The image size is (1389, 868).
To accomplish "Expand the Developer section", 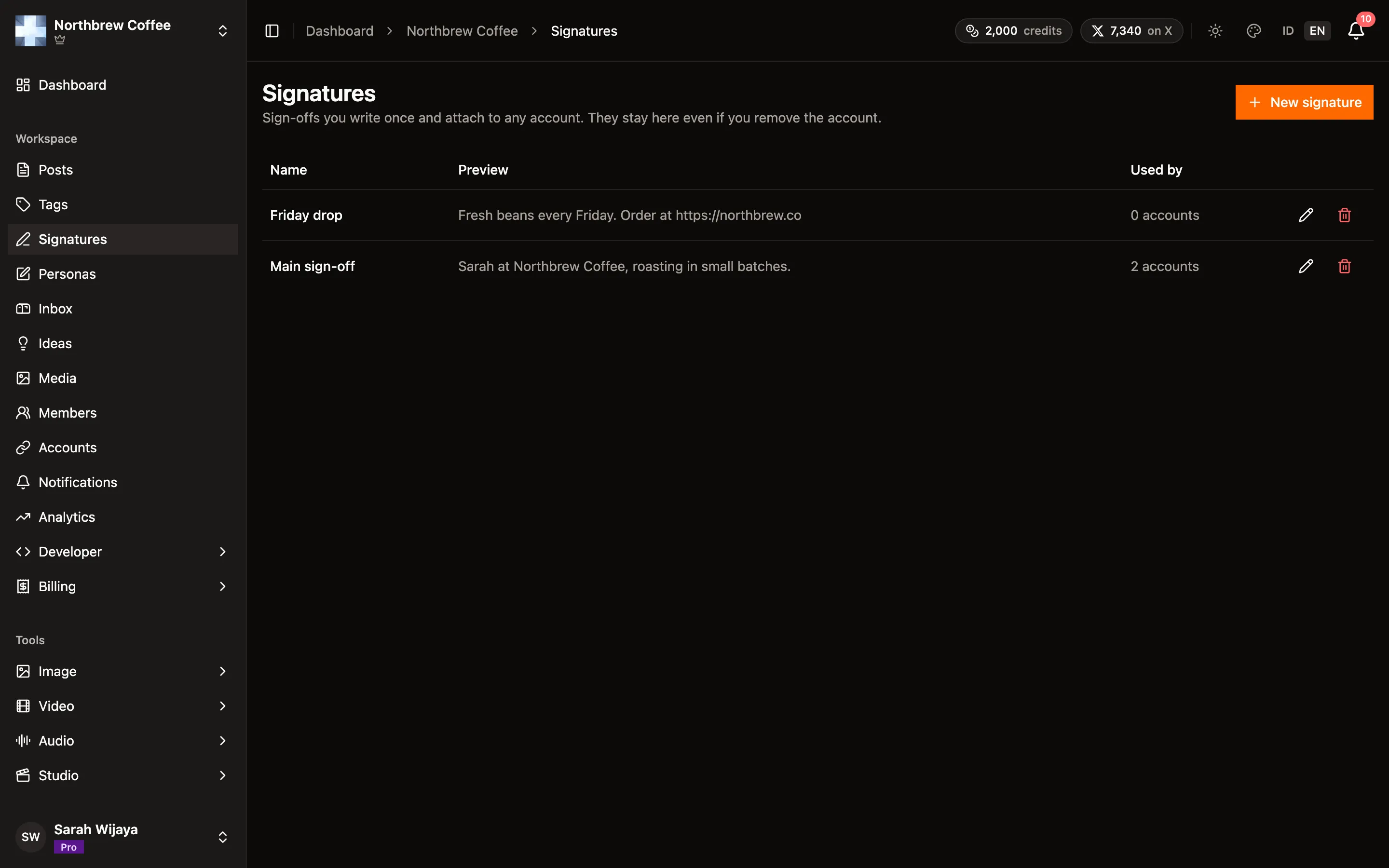I will pos(123,552).
